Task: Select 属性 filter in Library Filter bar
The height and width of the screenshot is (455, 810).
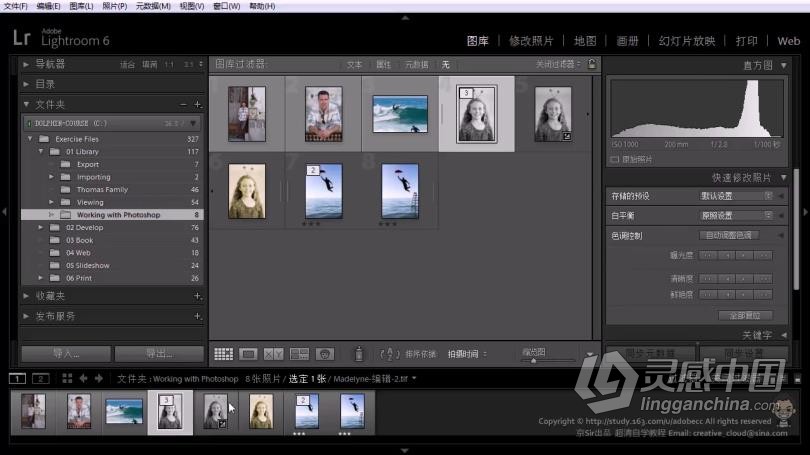Action: [383, 65]
